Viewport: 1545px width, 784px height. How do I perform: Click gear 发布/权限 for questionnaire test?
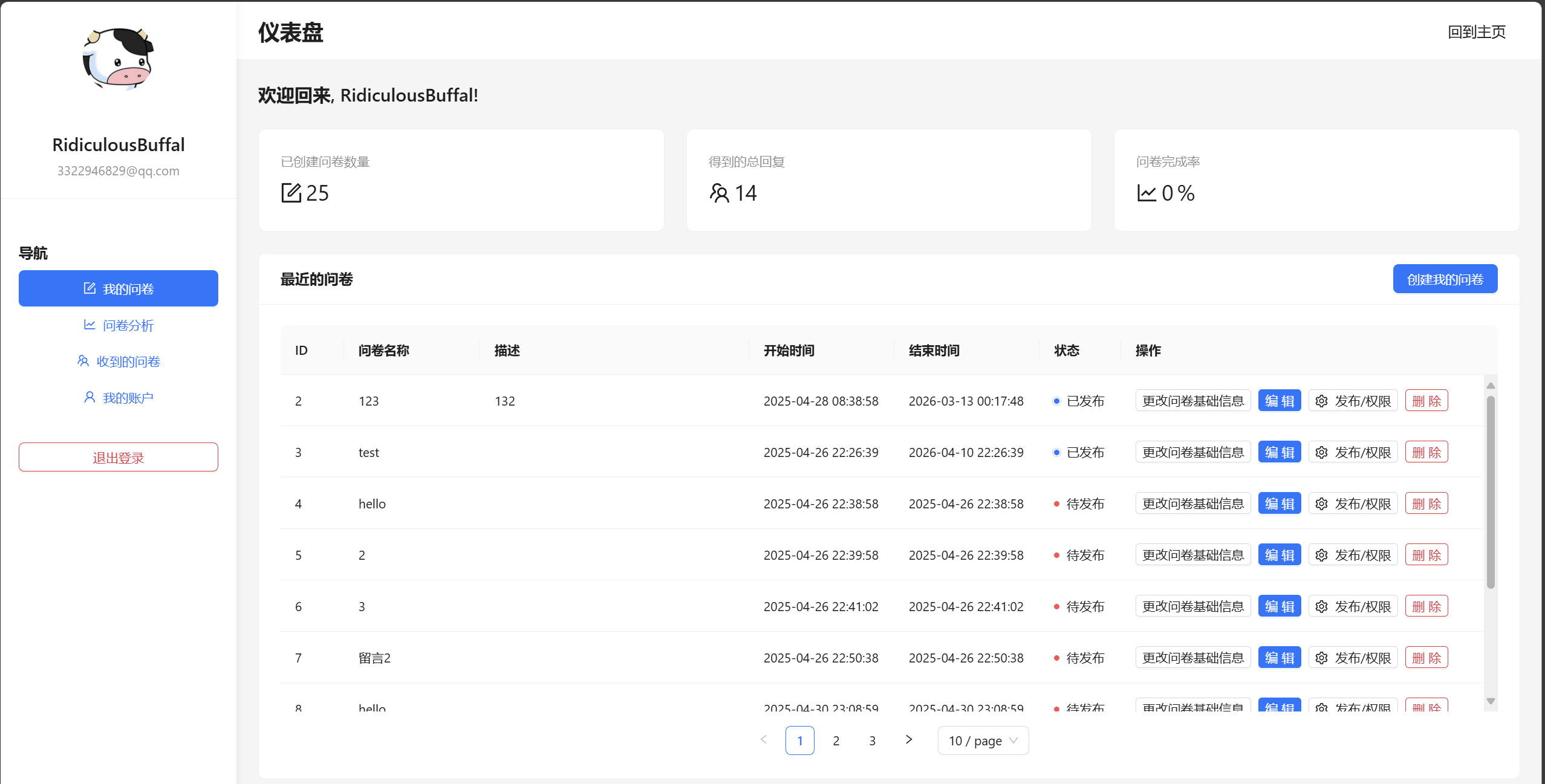pos(1353,452)
